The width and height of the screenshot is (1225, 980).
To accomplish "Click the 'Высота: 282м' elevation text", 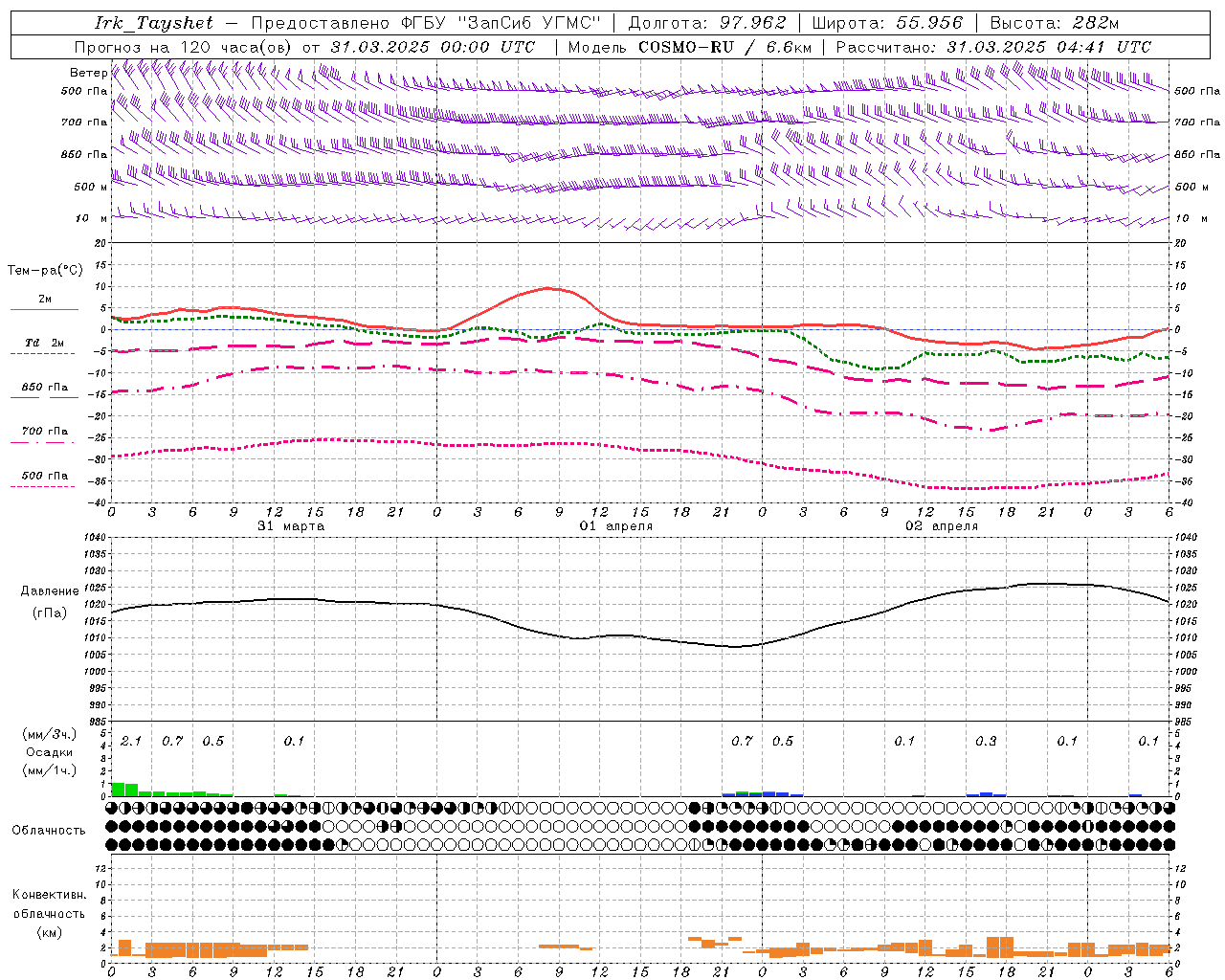I will [x=1055, y=23].
